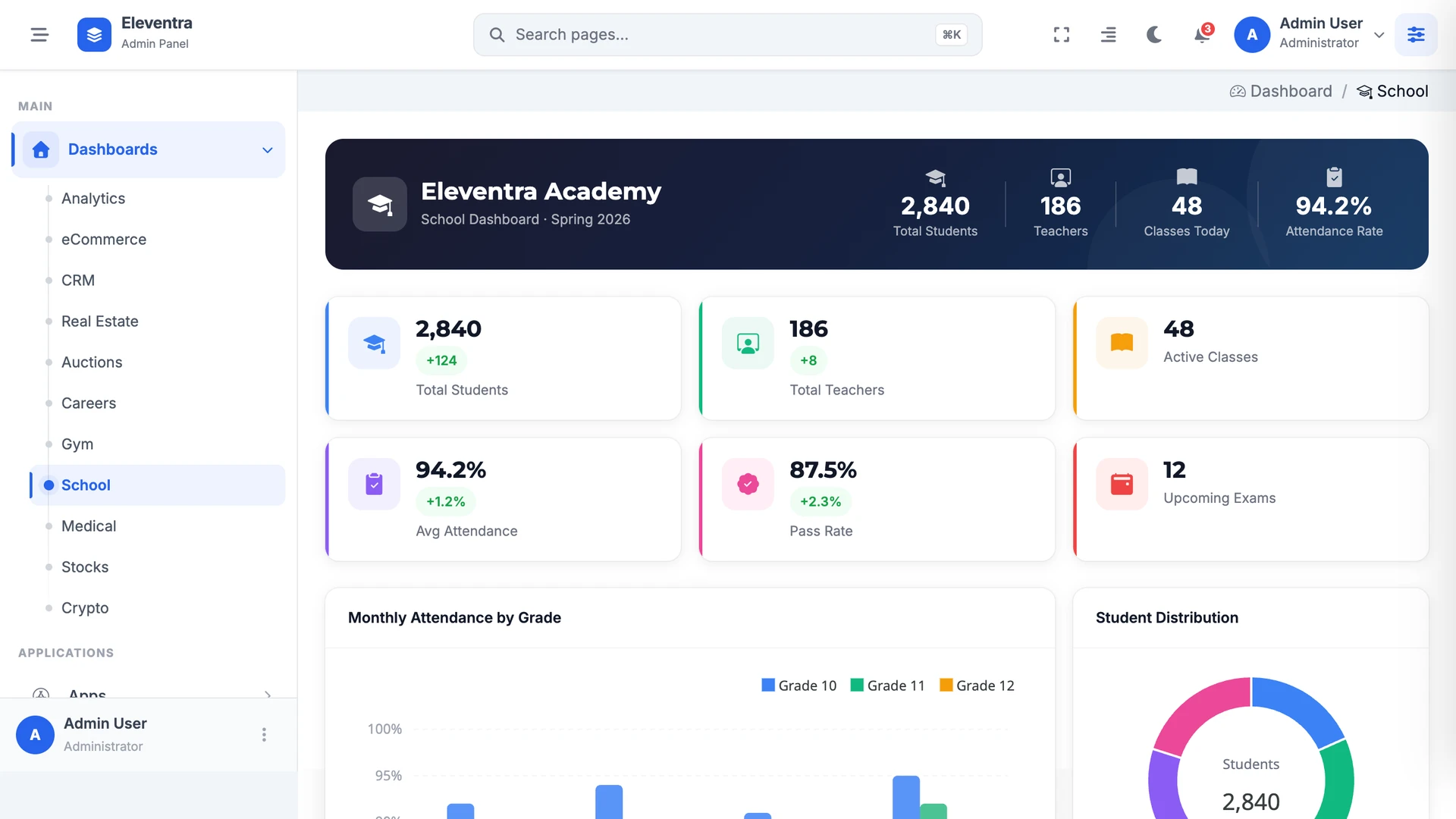Click banner Teachers person icon
The width and height of the screenshot is (1456, 819).
1060,177
